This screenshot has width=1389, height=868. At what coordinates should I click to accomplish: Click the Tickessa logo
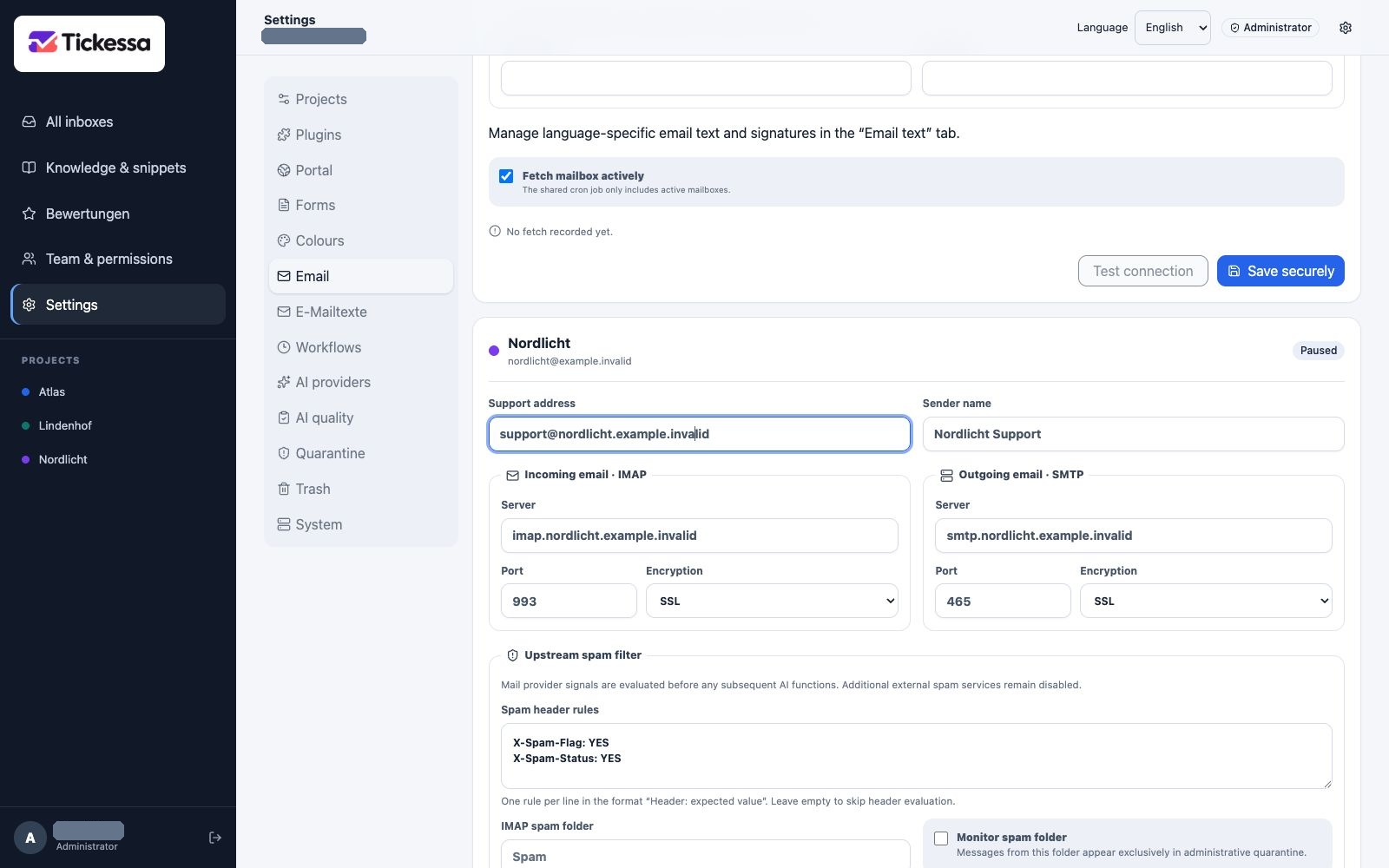[89, 43]
